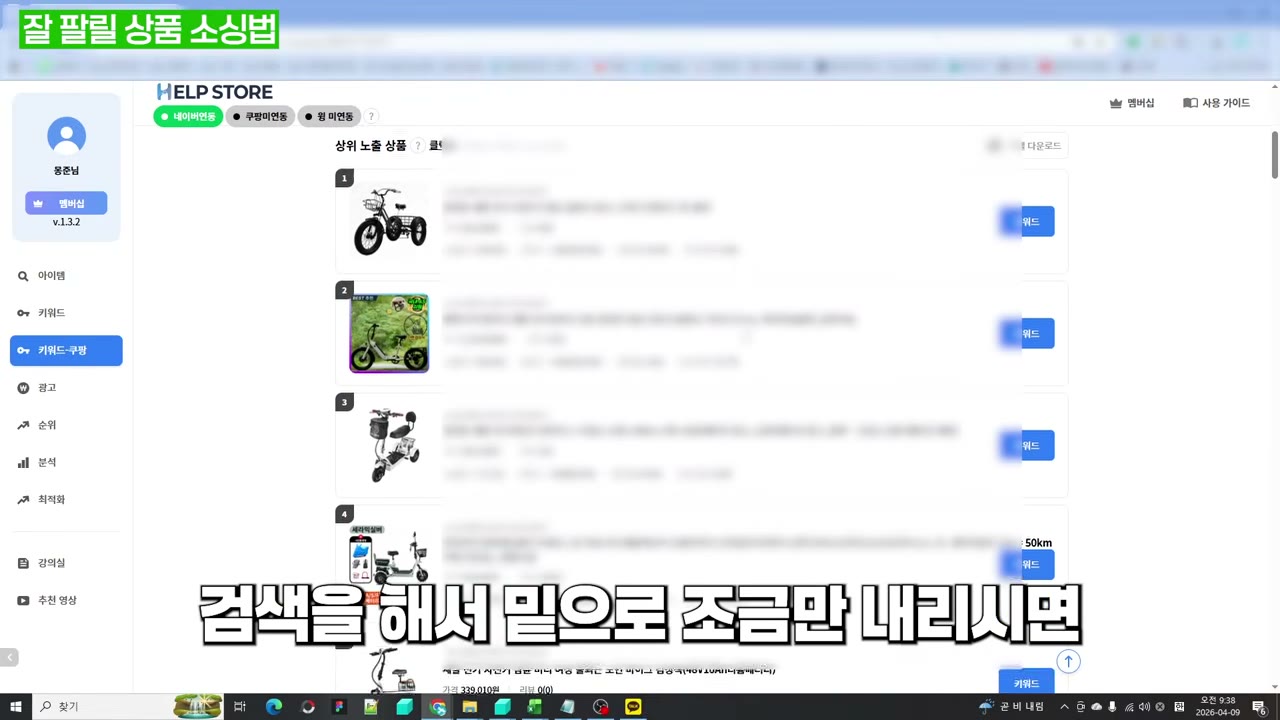This screenshot has height=720, width=1280.
Task: Open the Windows Start menu
Action: [x=16, y=707]
